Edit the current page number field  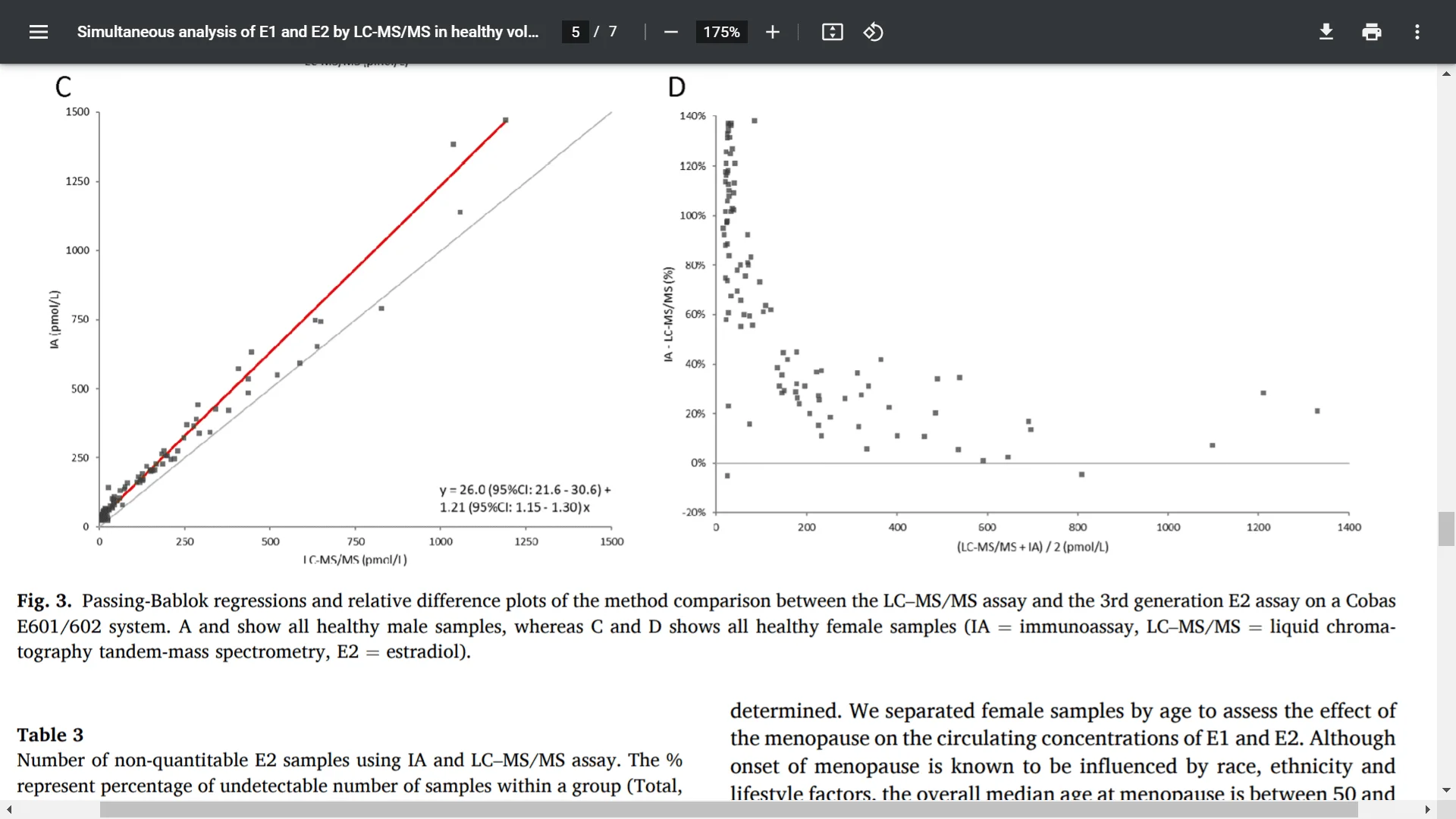pyautogui.click(x=576, y=32)
